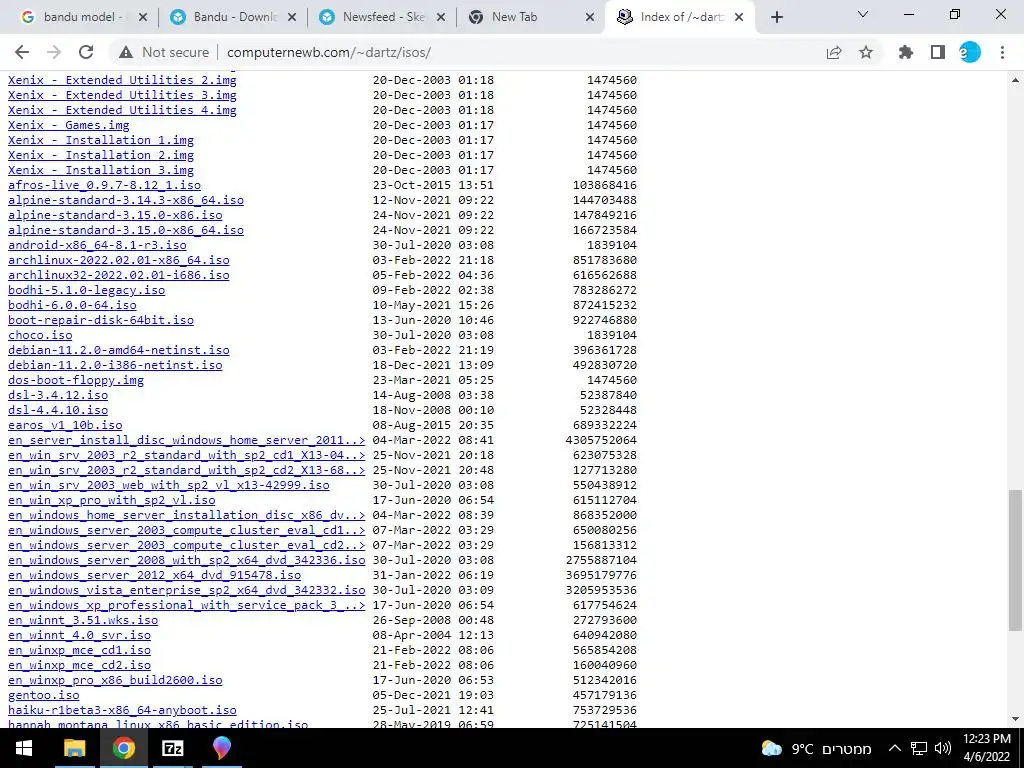
Task: Open alpine-standard-3.14.3-x86_64.iso link
Action: coord(126,200)
